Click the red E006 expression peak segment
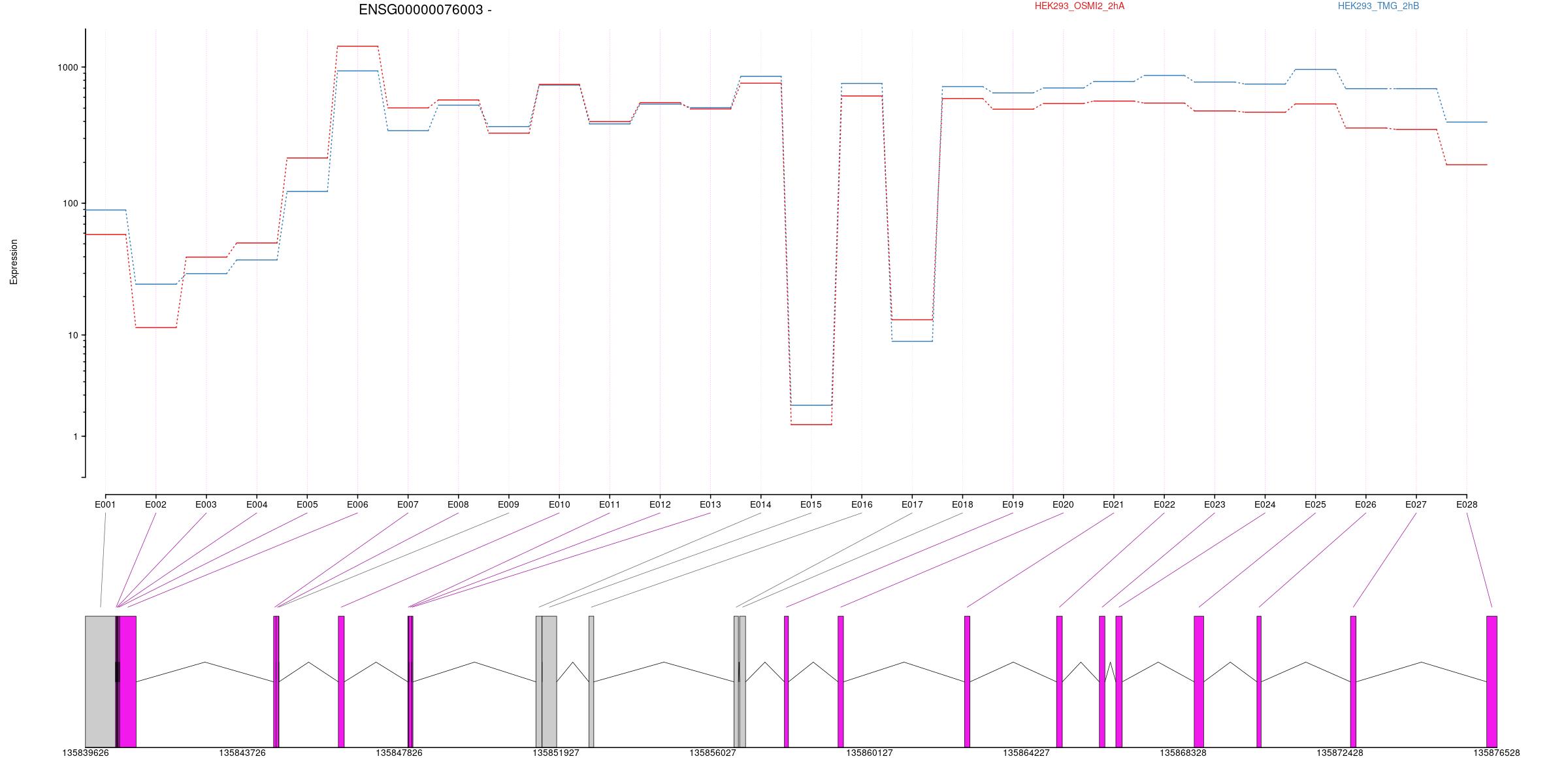Viewport: 1568px width, 784px height. click(x=357, y=46)
